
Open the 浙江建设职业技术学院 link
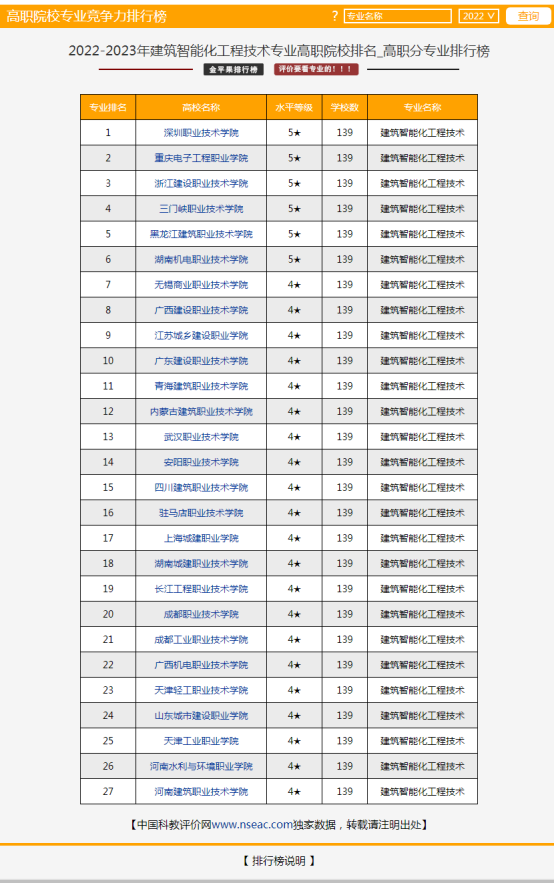pos(201,184)
